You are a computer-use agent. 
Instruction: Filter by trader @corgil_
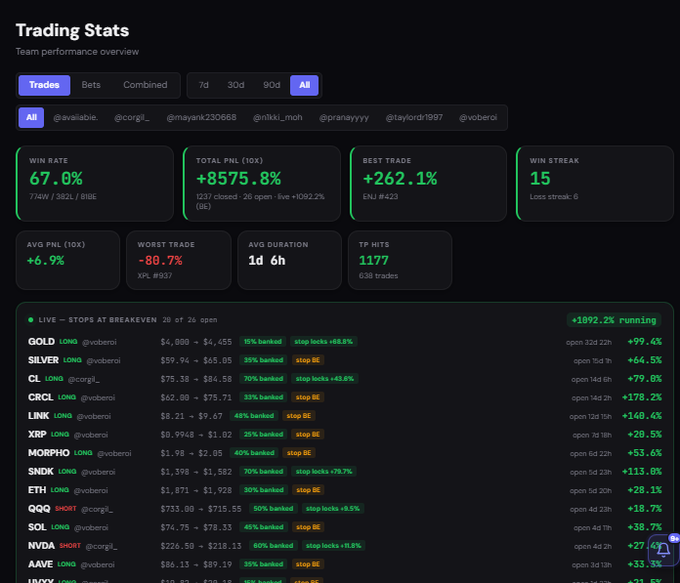(x=132, y=118)
